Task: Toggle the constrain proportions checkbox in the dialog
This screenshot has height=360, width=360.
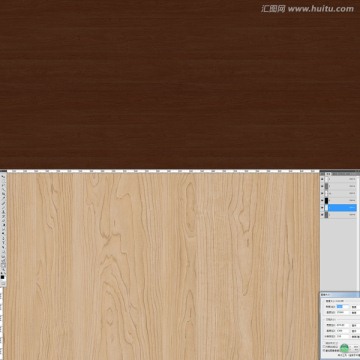Action: tap(324, 347)
